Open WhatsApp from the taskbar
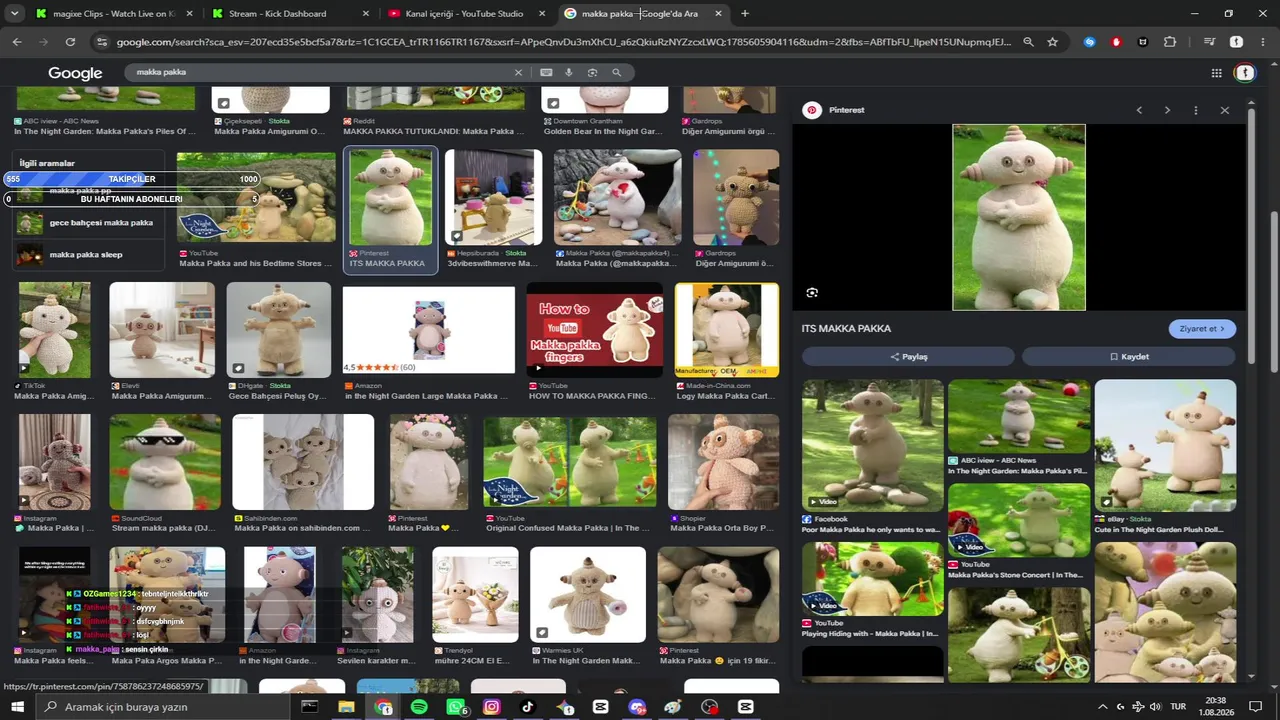The height and width of the screenshot is (720, 1280). (x=456, y=707)
